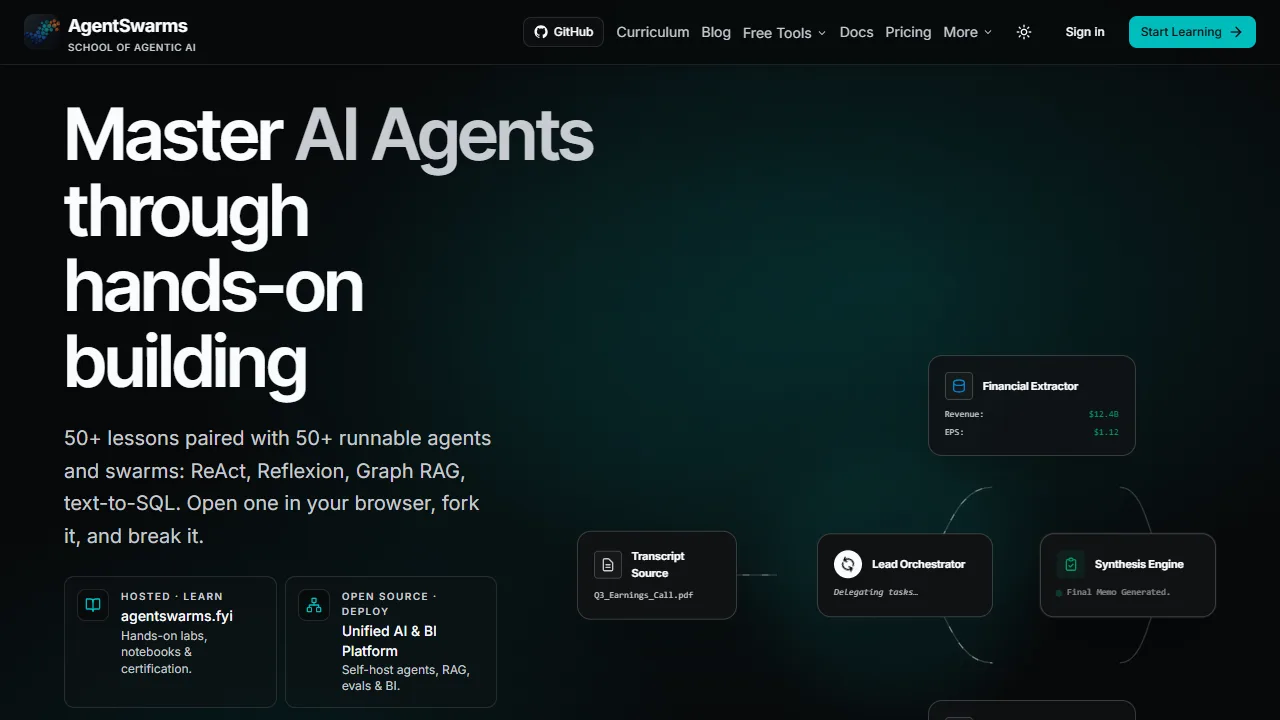Click the GitHub octocat icon
1280x720 pixels.
click(x=541, y=32)
